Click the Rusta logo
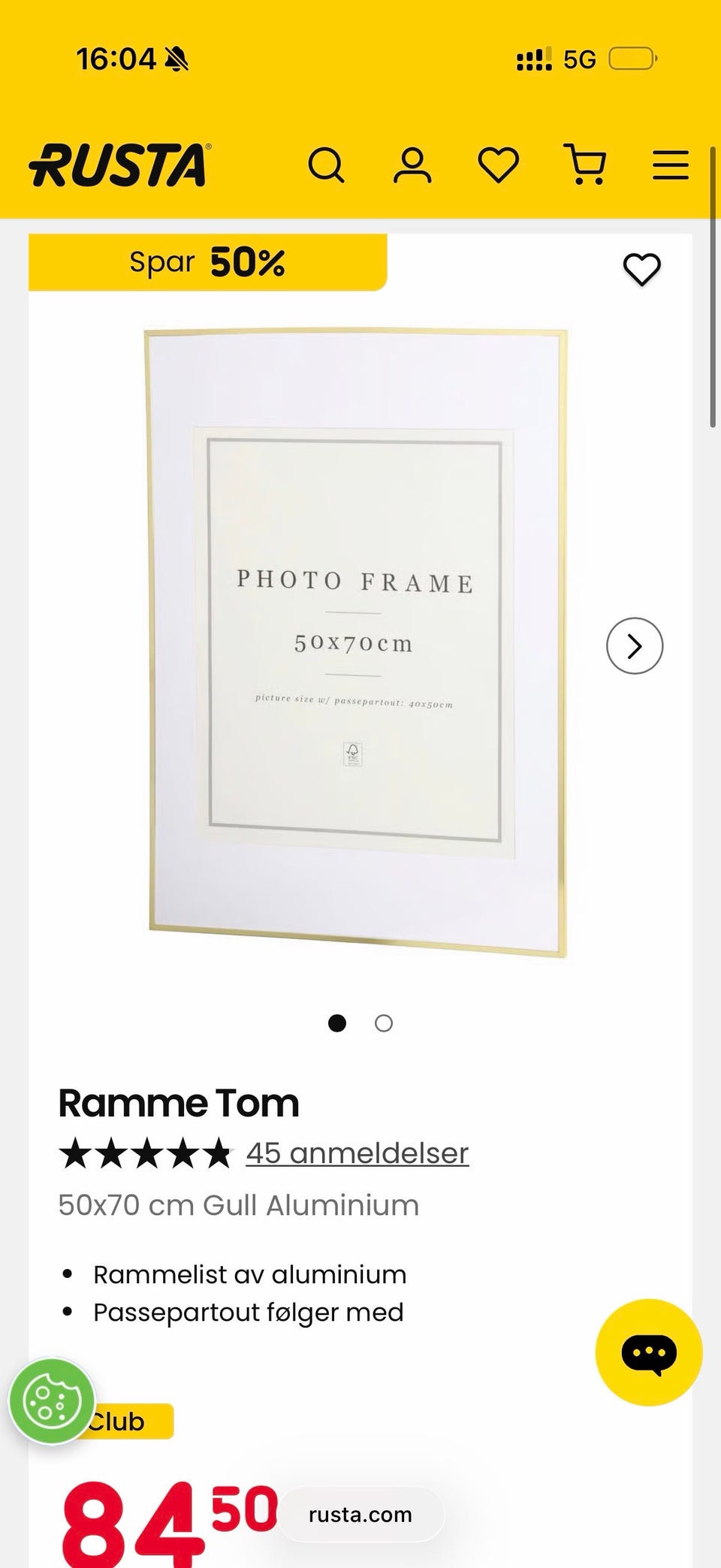Image resolution: width=721 pixels, height=1568 pixels. (120, 165)
